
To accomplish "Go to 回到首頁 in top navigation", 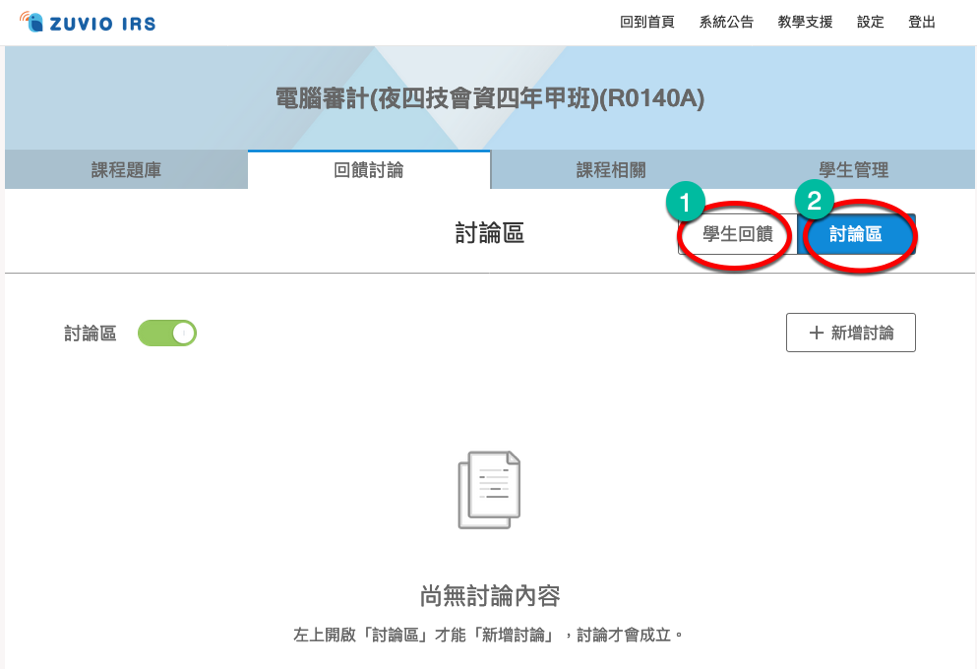I will coord(647,22).
